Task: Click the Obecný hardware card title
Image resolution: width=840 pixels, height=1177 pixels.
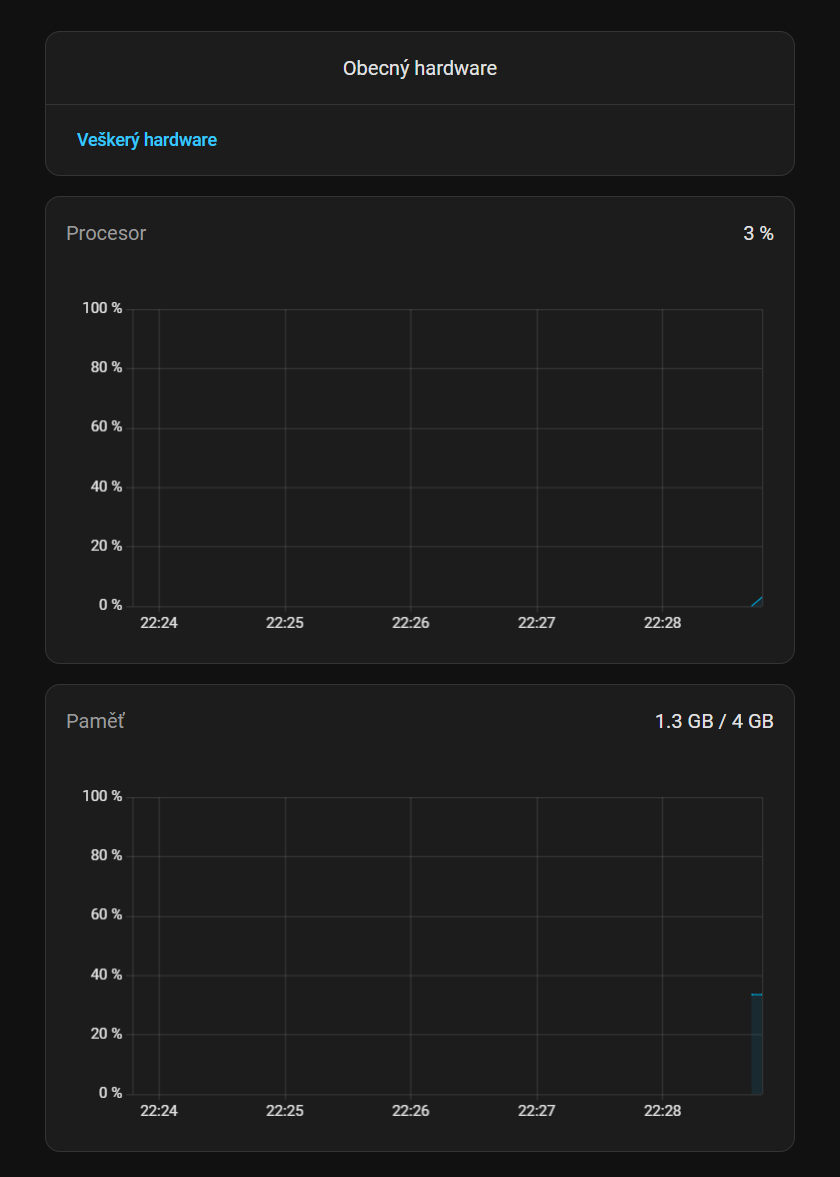Action: (420, 68)
